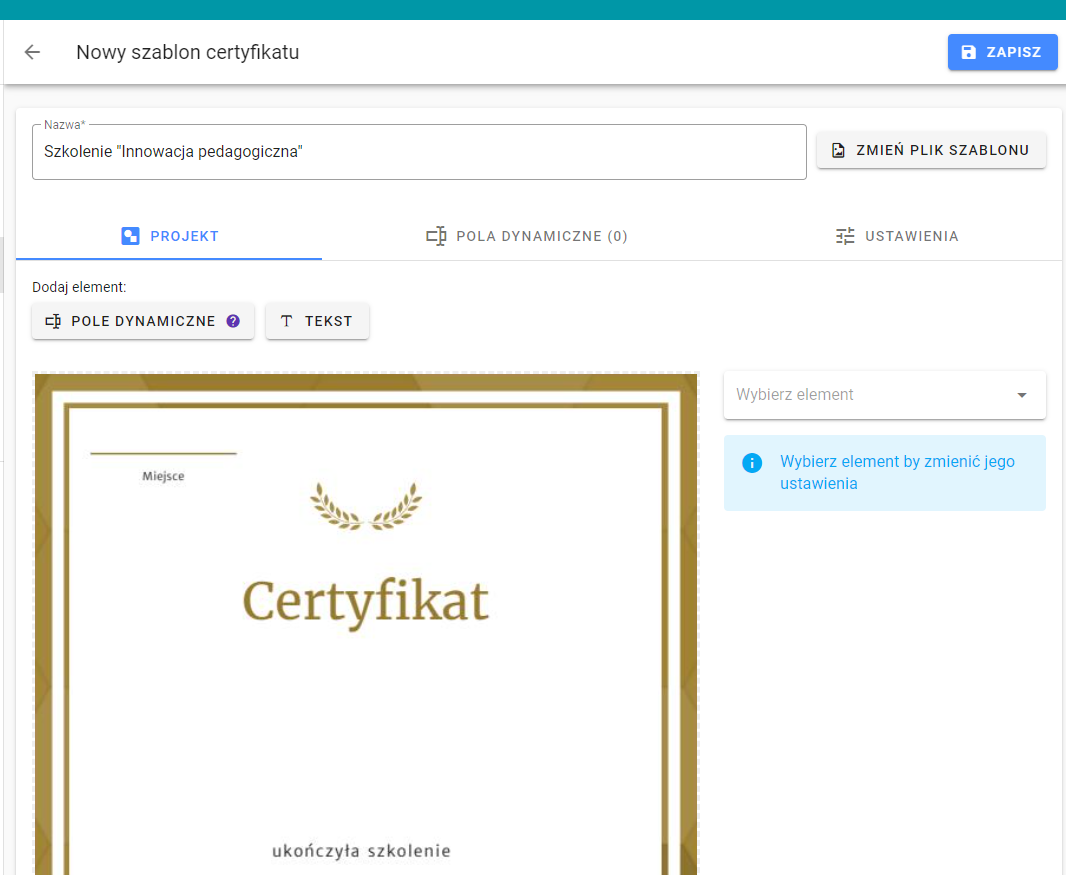Click the certificate template preview image
This screenshot has width=1066, height=875.
click(x=366, y=623)
